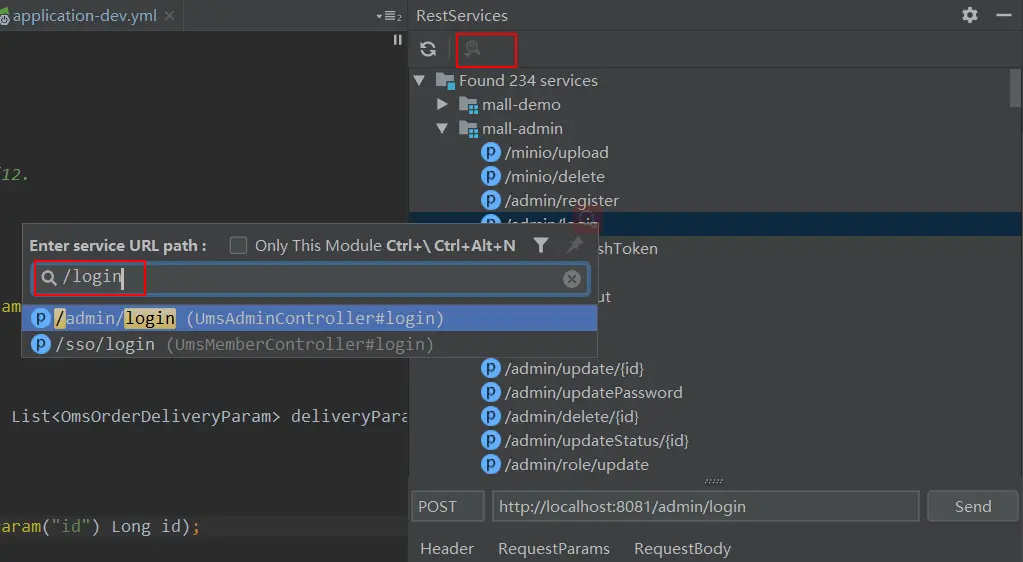This screenshot has width=1023, height=562.
Task: Collapse the mall-admin module
Action: (442, 129)
